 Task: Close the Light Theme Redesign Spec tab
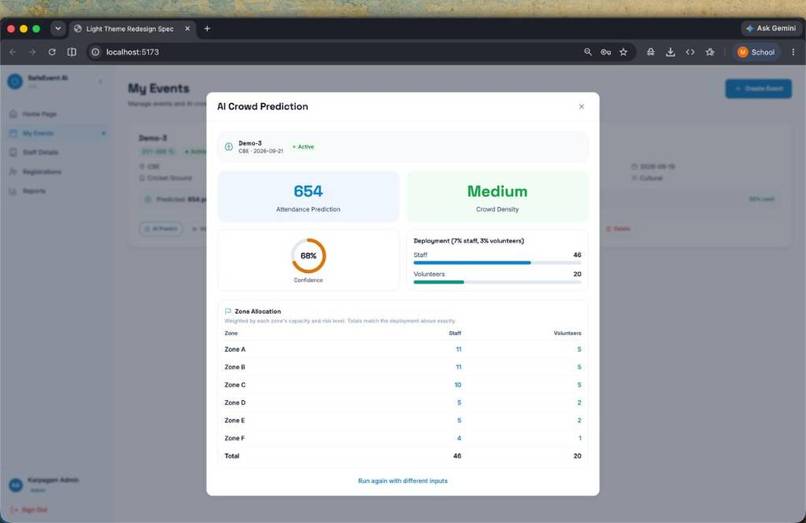(x=188, y=29)
